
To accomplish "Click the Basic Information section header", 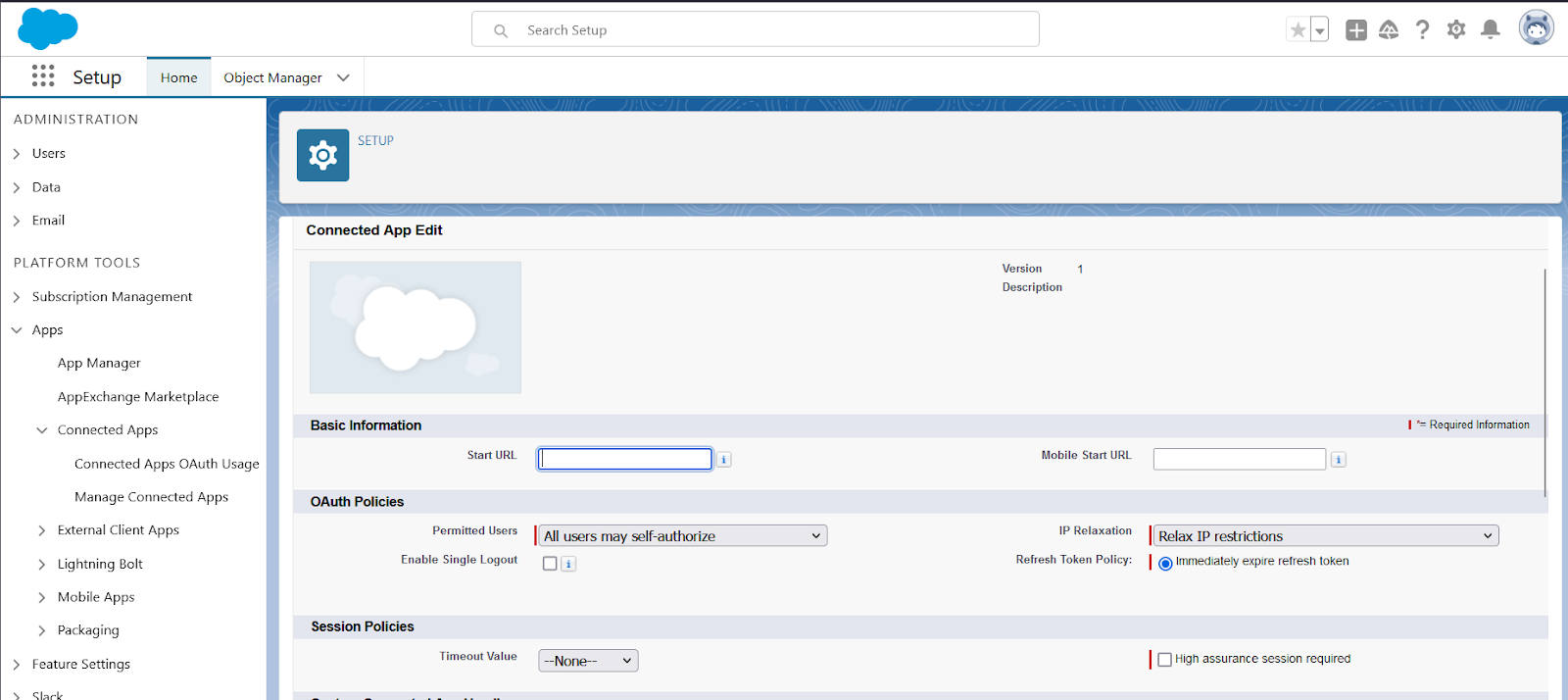I will 366,425.
